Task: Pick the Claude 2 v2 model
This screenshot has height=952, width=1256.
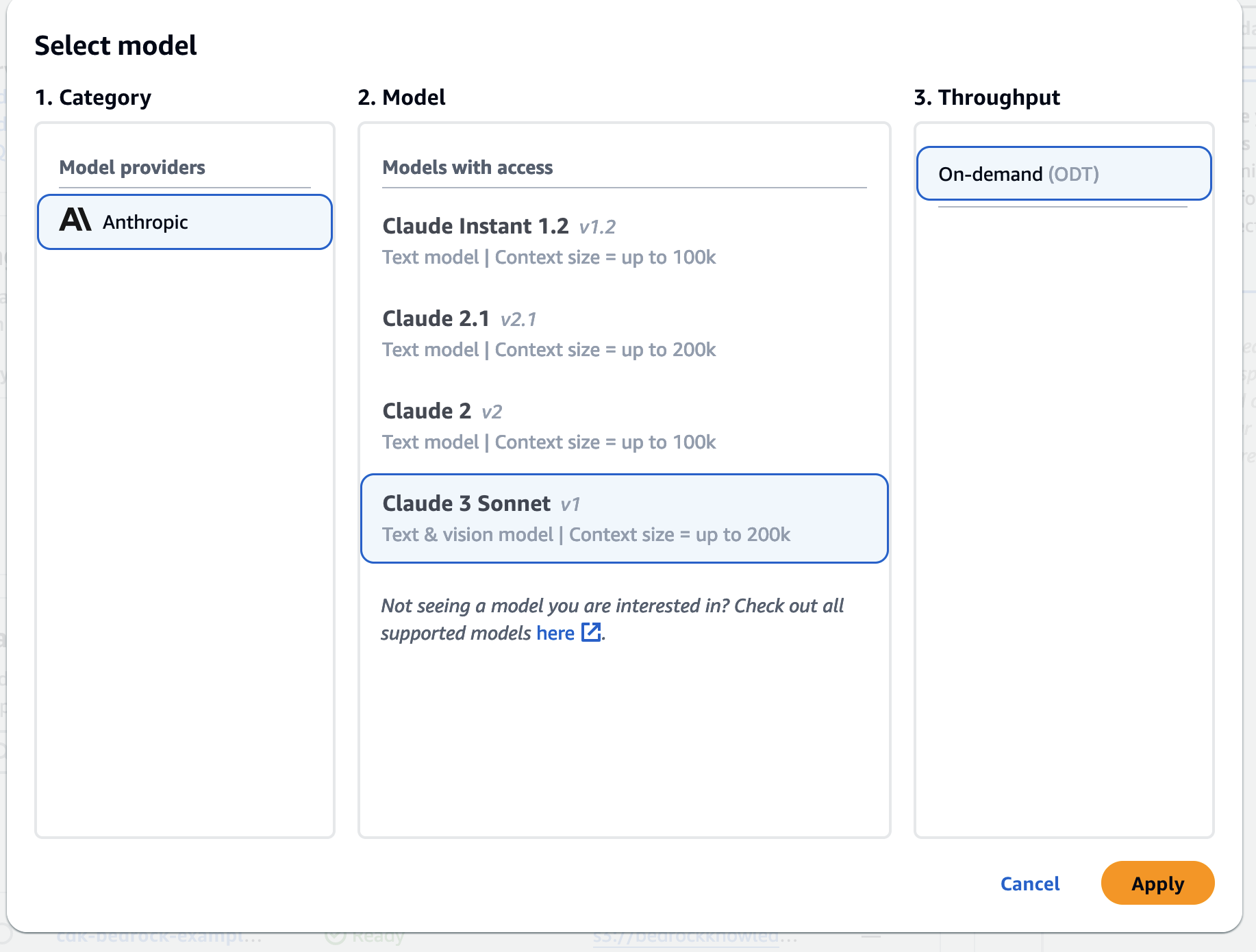Action: pos(548,426)
